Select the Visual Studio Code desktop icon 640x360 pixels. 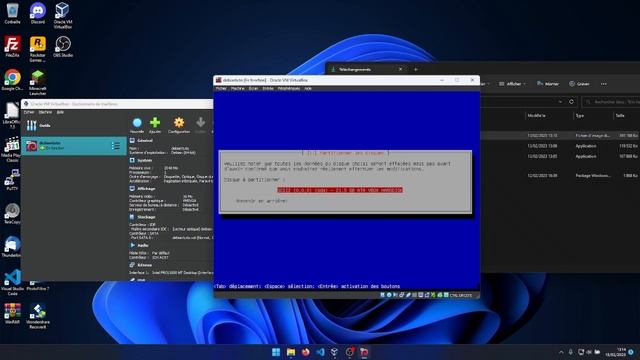click(12, 283)
